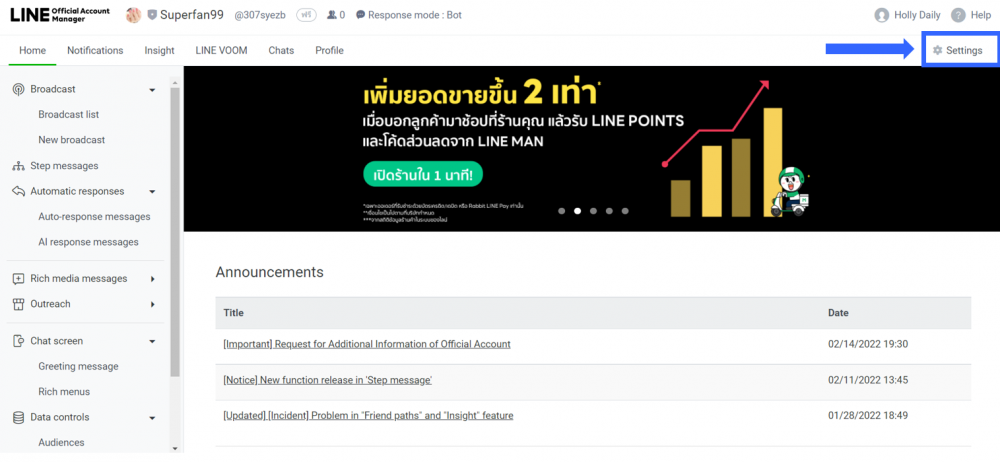
Task: Switch to the Home tab
Action: pyautogui.click(x=33, y=50)
